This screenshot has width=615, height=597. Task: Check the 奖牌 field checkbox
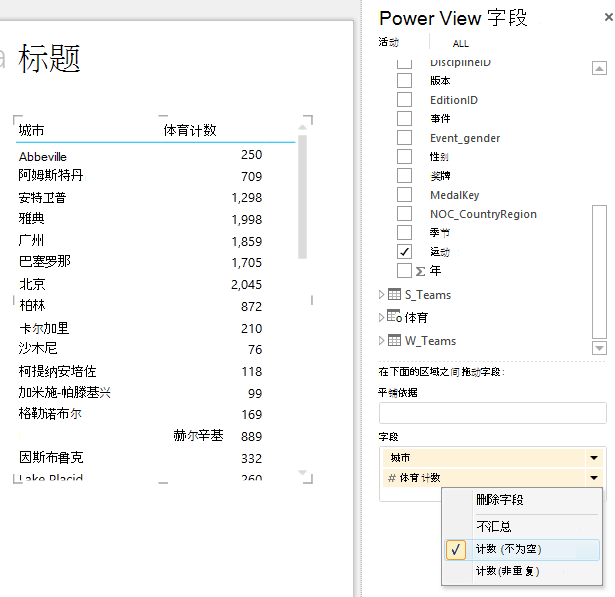point(404,175)
